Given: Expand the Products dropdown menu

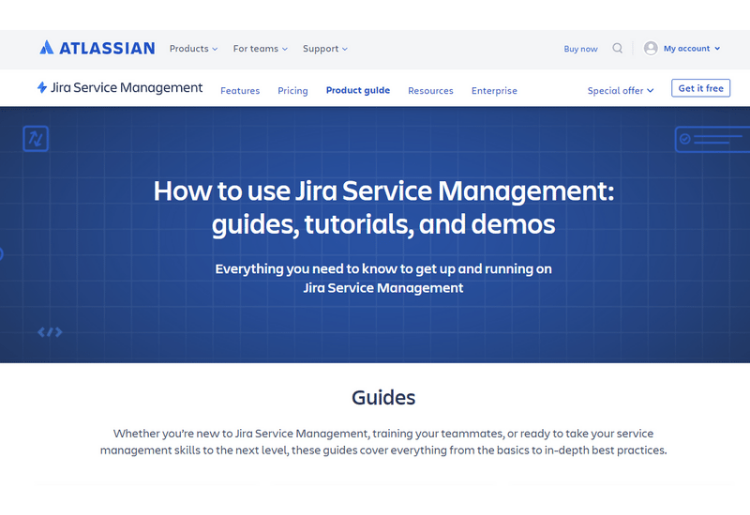Looking at the screenshot, I should [193, 49].
